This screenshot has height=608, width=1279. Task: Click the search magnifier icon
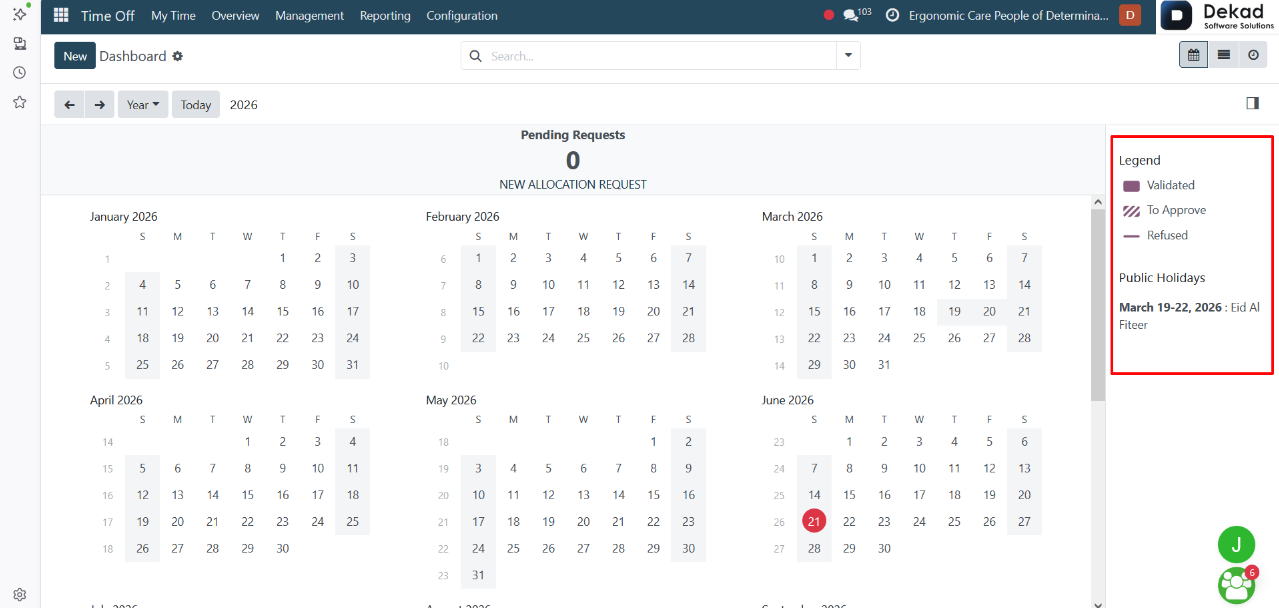coord(475,56)
